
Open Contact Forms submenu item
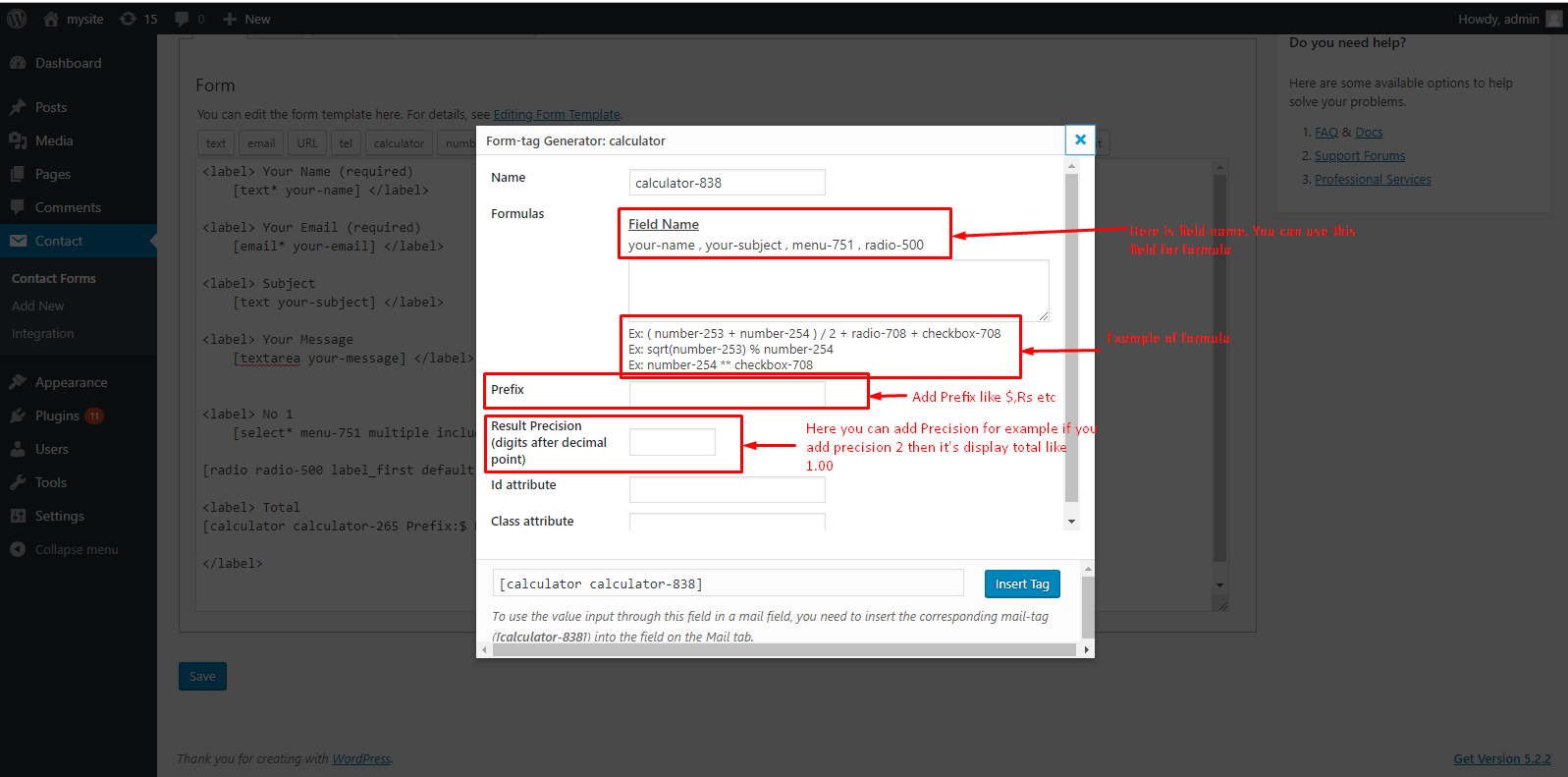[x=54, y=278]
